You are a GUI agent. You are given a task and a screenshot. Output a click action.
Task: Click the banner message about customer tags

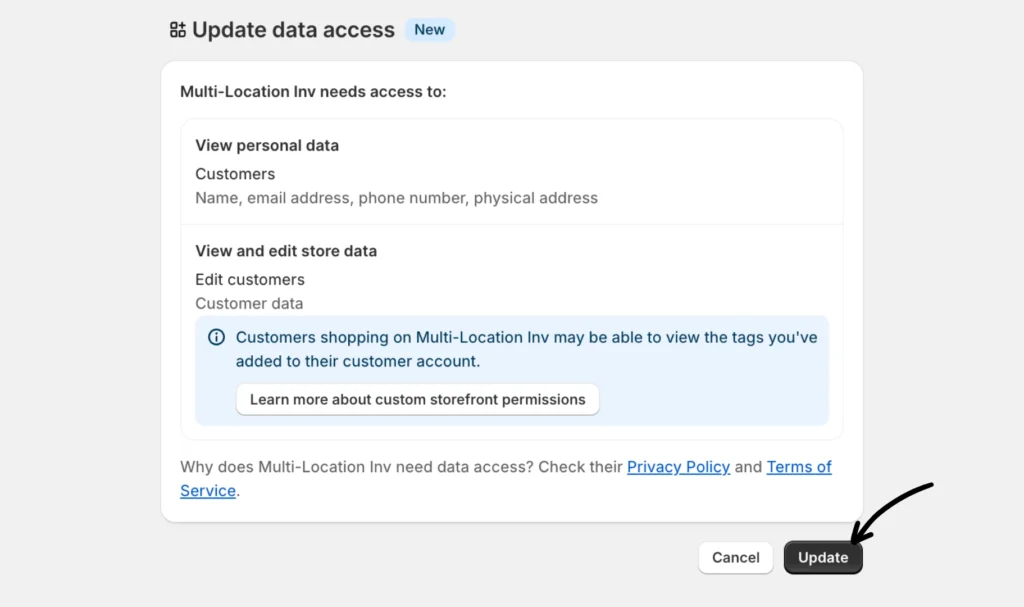tap(526, 349)
